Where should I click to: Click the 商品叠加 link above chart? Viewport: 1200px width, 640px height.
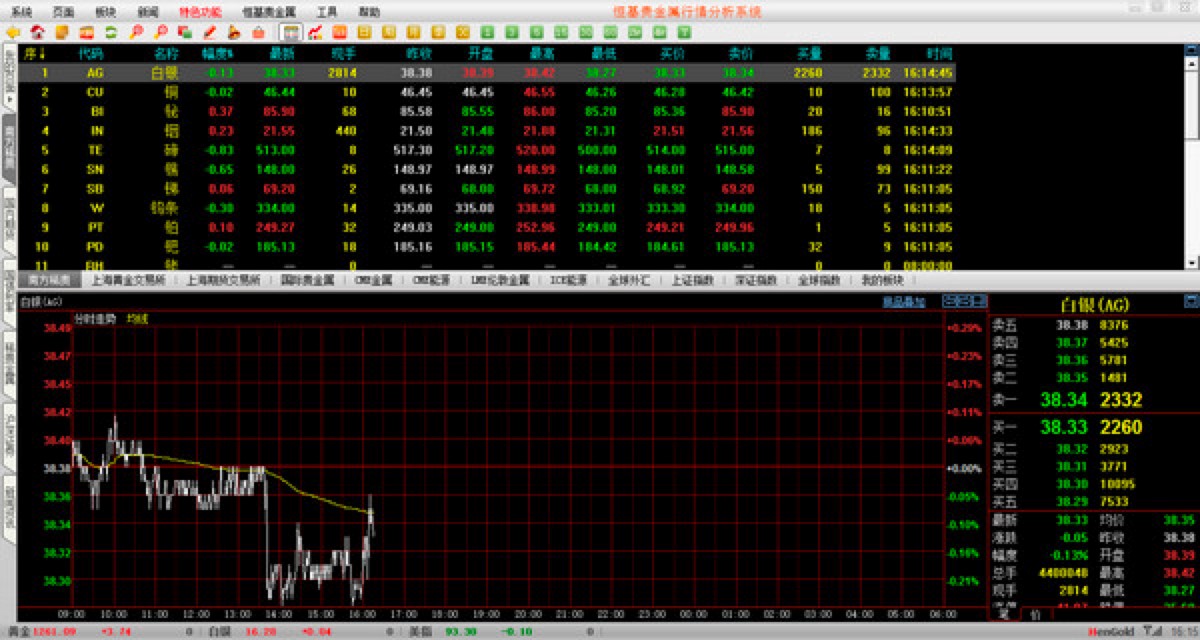pyautogui.click(x=903, y=301)
